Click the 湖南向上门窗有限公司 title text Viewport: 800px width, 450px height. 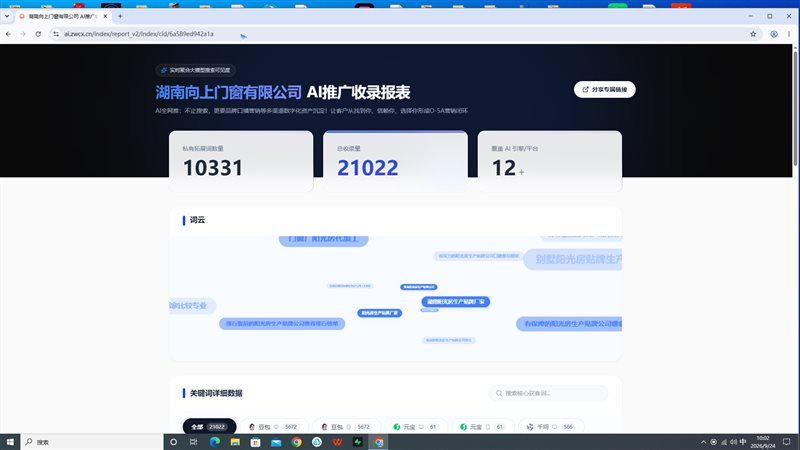pyautogui.click(x=229, y=92)
